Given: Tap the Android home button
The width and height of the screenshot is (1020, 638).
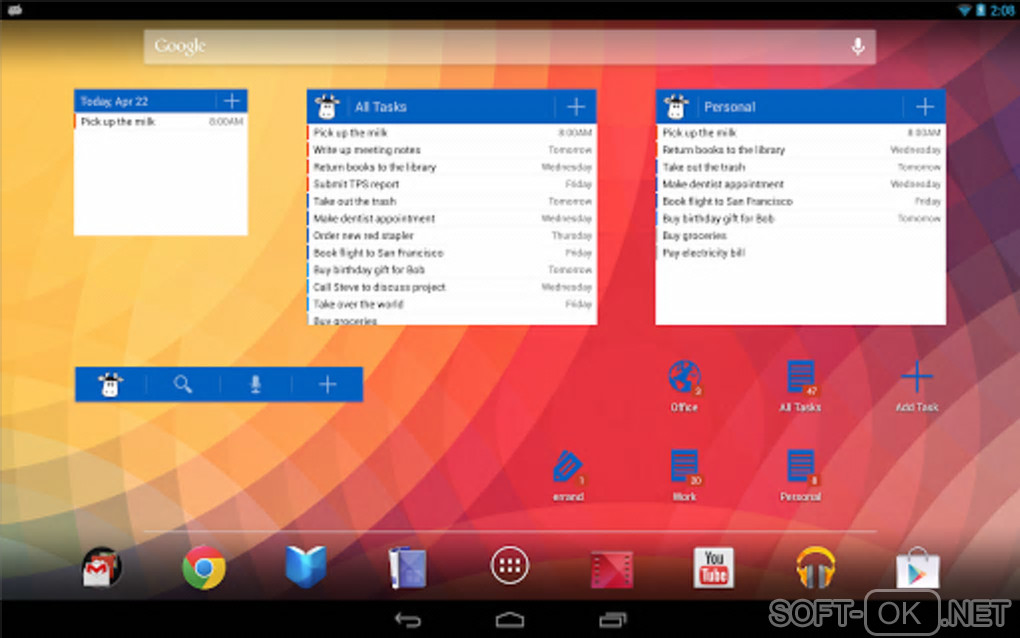Looking at the screenshot, I should click(509, 620).
